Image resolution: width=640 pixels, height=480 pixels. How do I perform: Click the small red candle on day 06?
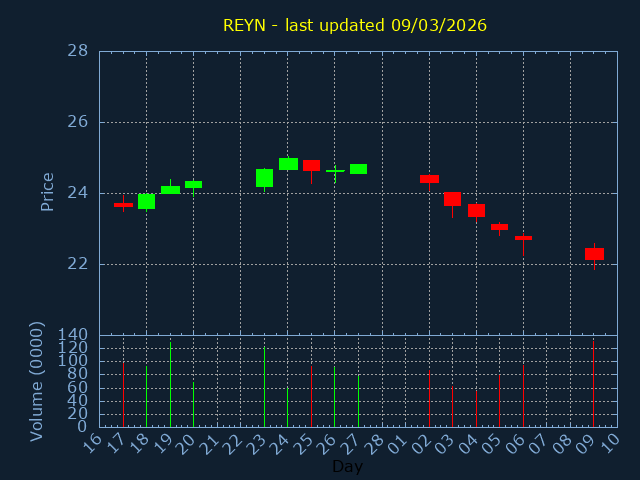pyautogui.click(x=523, y=238)
